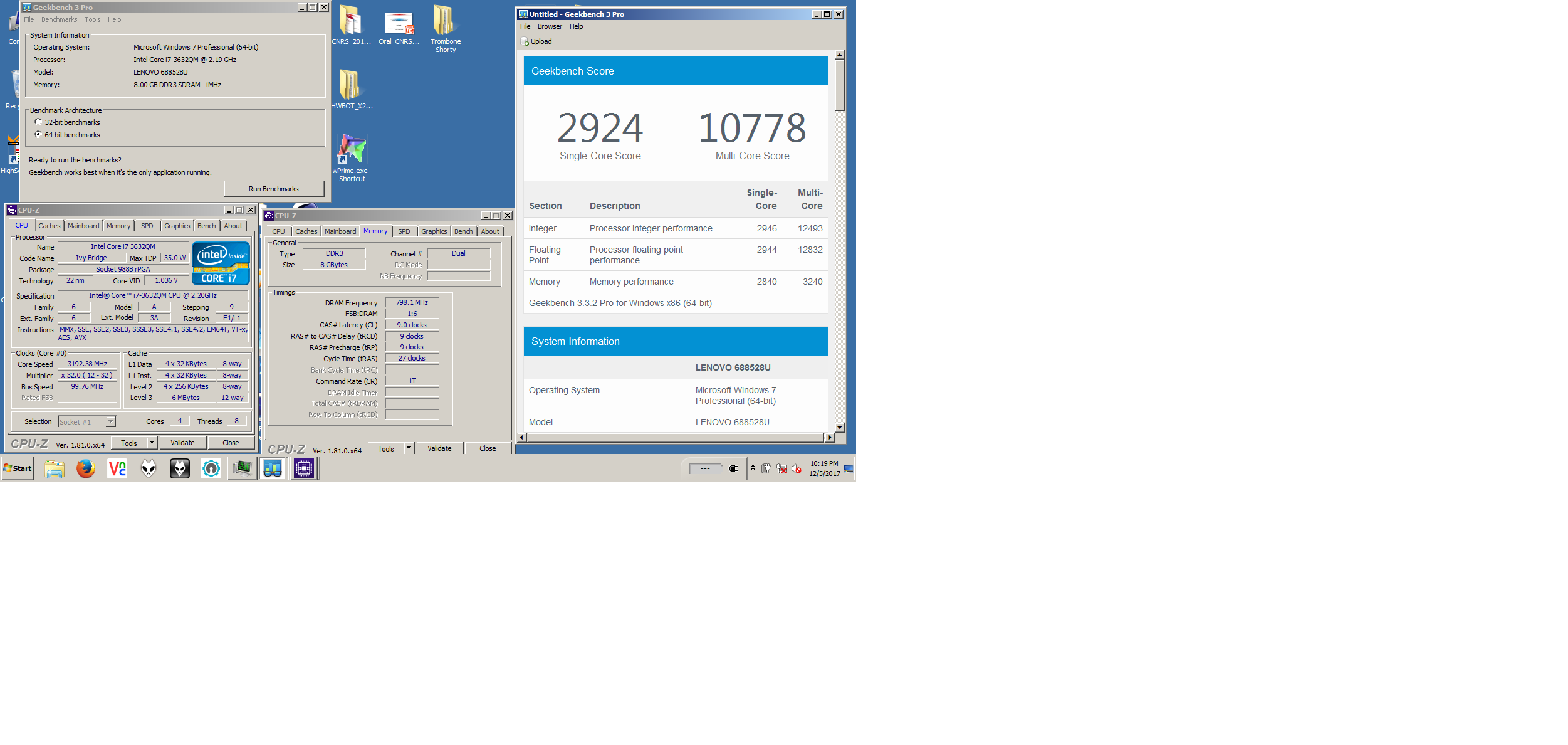Click Geekbench 3 Pro title bar icon
1568x745 pixels.
click(26, 8)
